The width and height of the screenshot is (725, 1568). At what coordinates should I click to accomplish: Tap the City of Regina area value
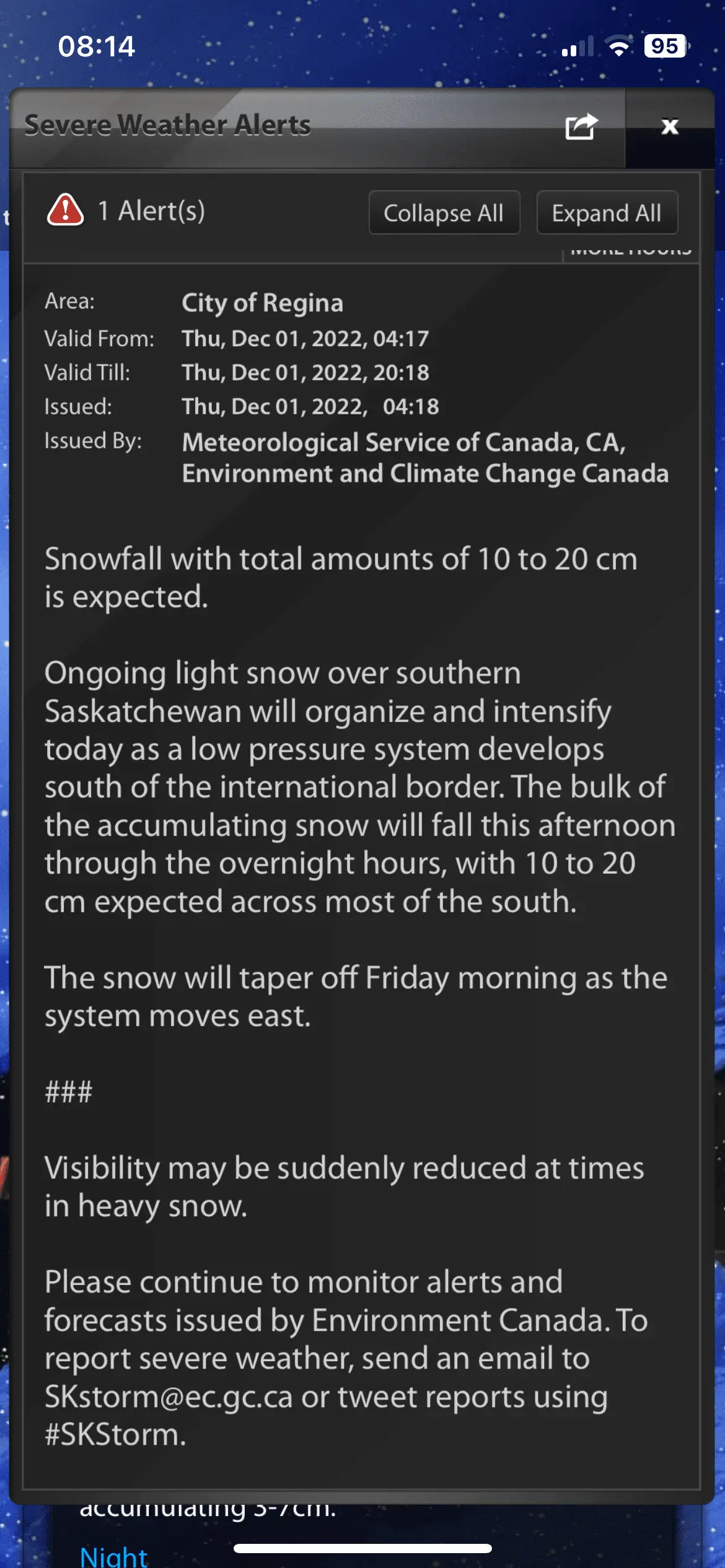click(262, 303)
